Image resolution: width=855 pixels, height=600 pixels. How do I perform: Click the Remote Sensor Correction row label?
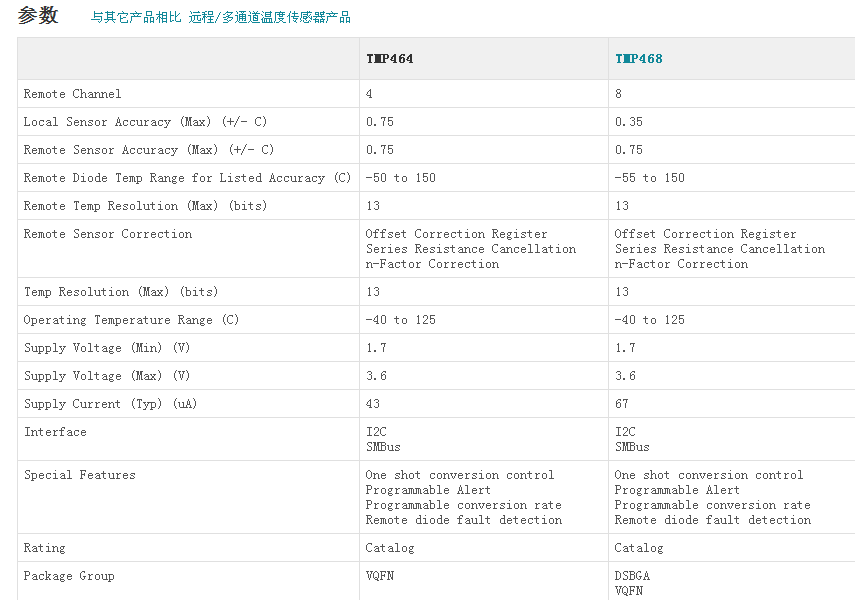coord(107,234)
